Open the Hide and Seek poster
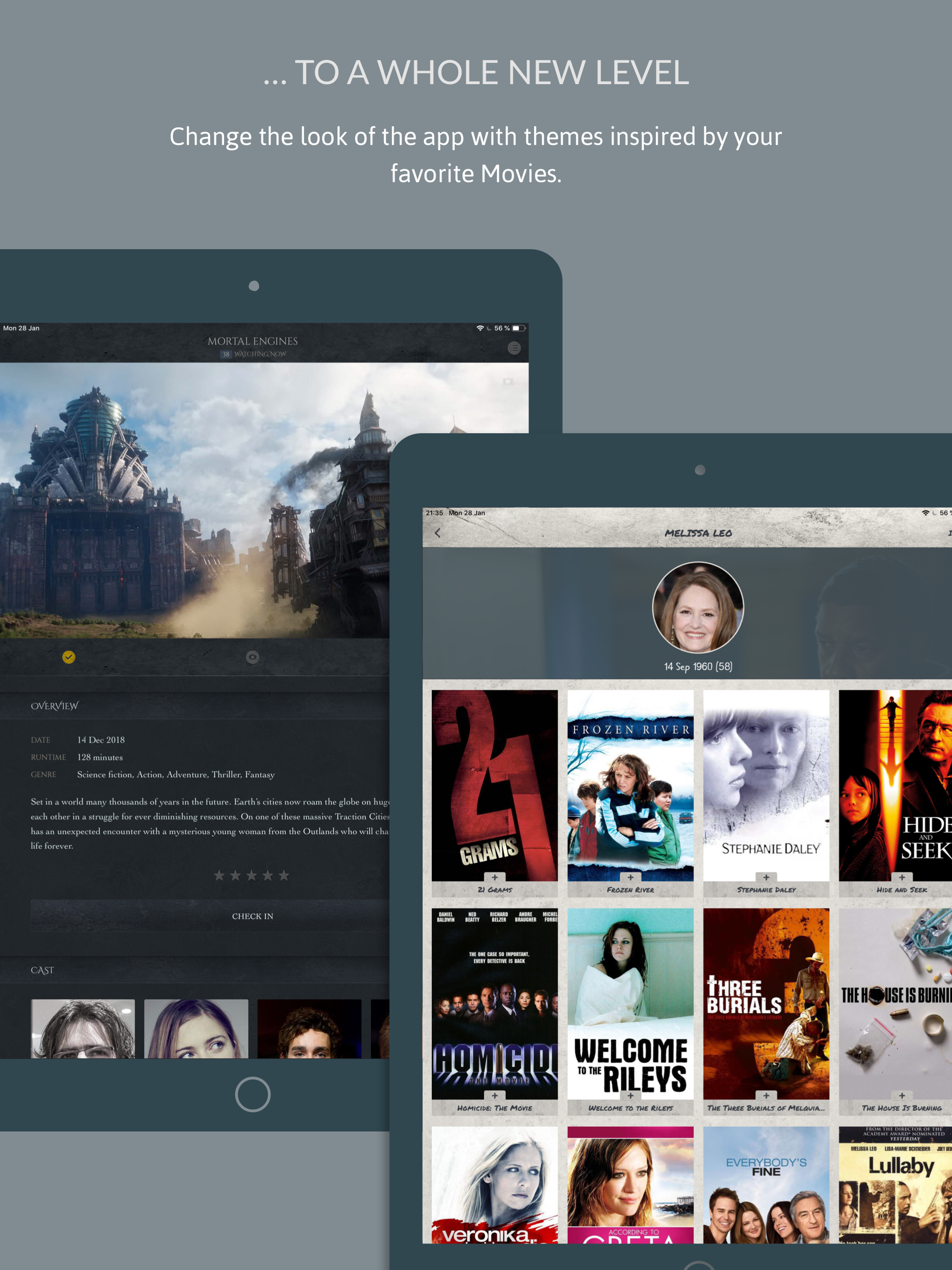The image size is (952, 1270). pyautogui.click(x=896, y=786)
